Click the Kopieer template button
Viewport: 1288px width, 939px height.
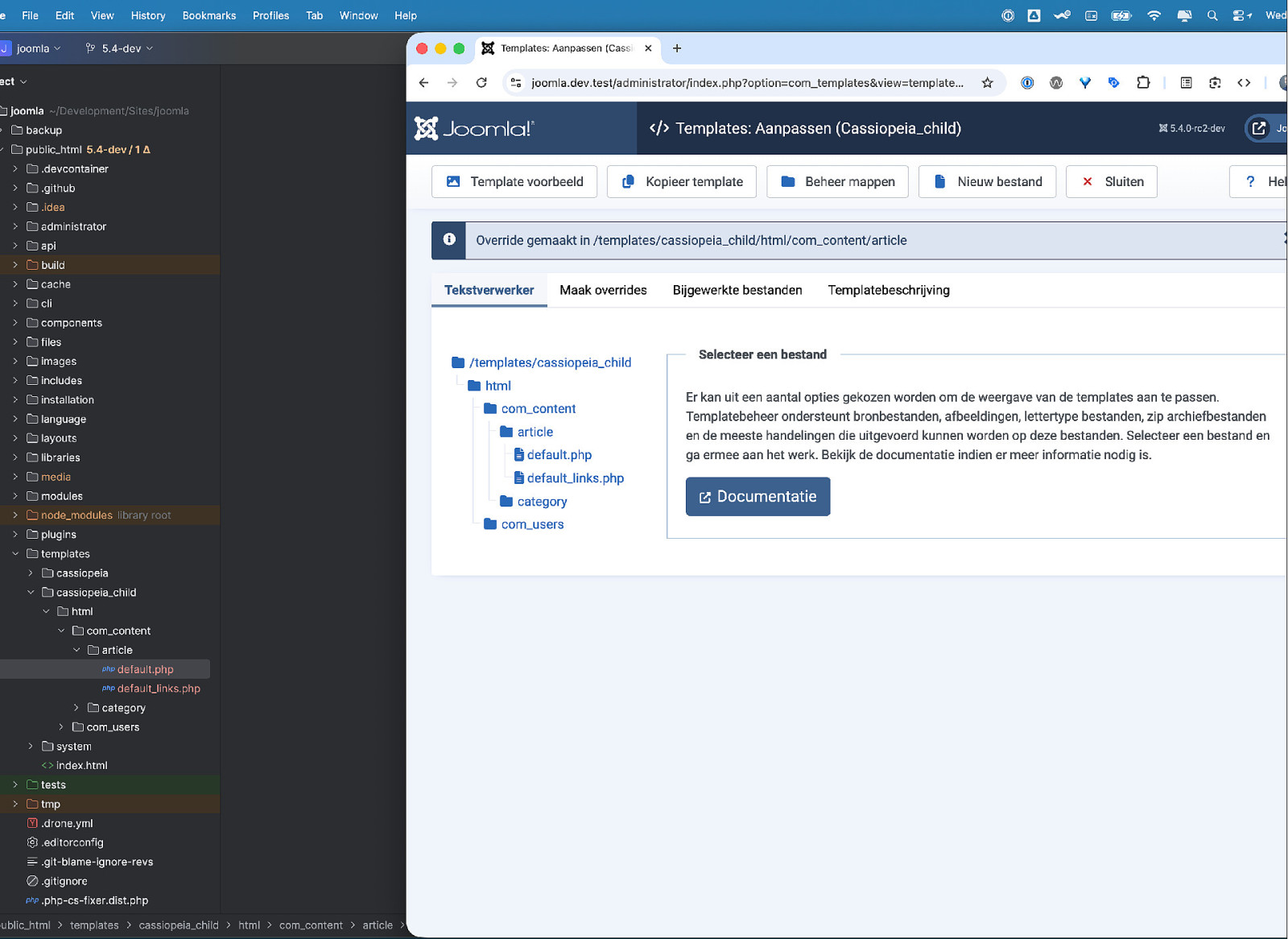tap(682, 182)
